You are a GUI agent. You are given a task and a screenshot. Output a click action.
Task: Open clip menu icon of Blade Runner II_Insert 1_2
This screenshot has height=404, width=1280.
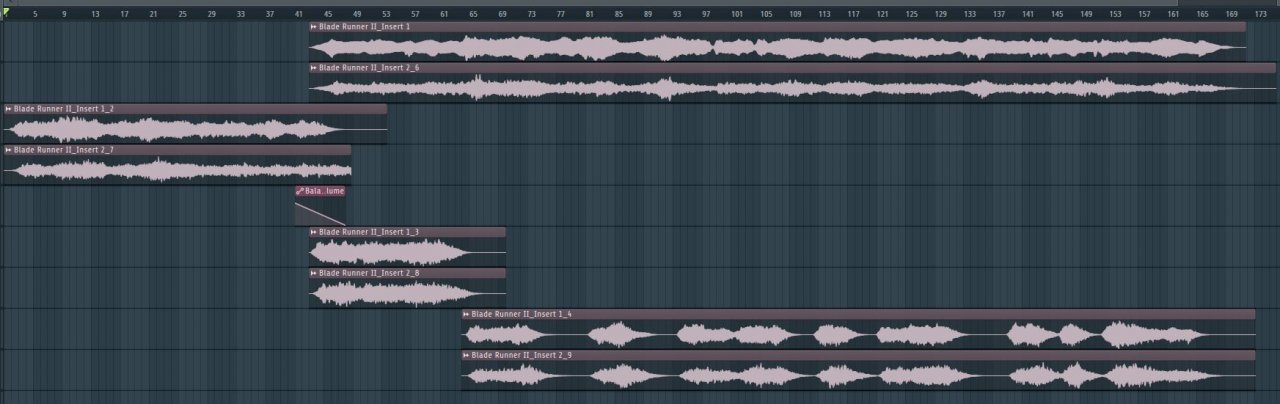click(x=9, y=108)
